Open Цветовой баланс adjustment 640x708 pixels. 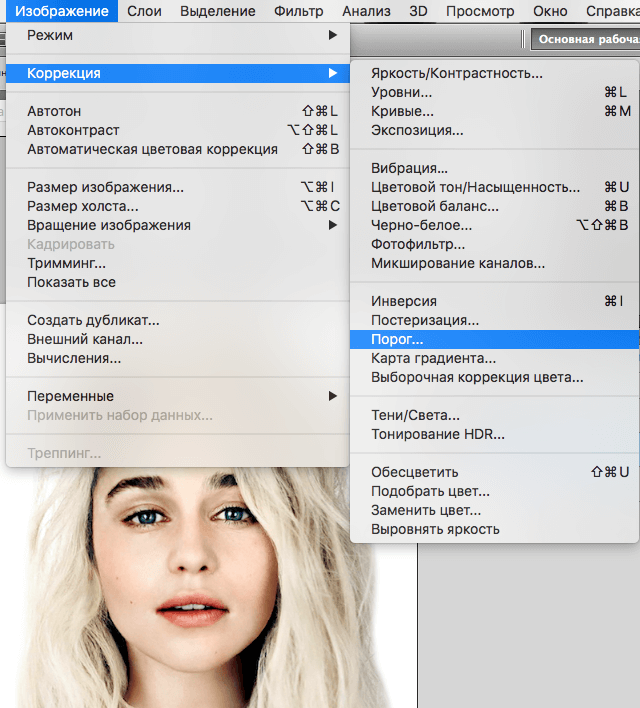click(x=495, y=206)
